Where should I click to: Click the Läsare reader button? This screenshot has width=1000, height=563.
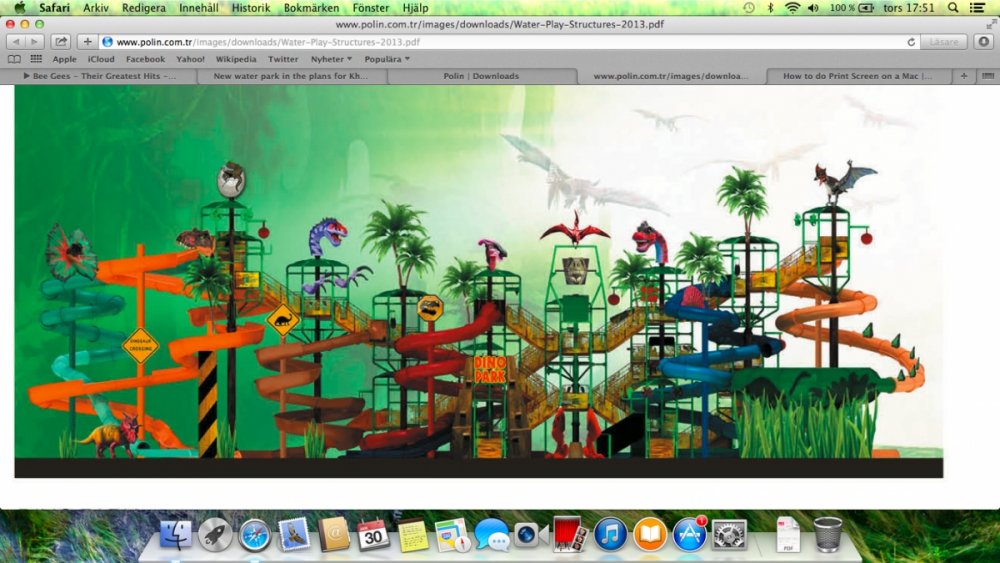(x=943, y=42)
